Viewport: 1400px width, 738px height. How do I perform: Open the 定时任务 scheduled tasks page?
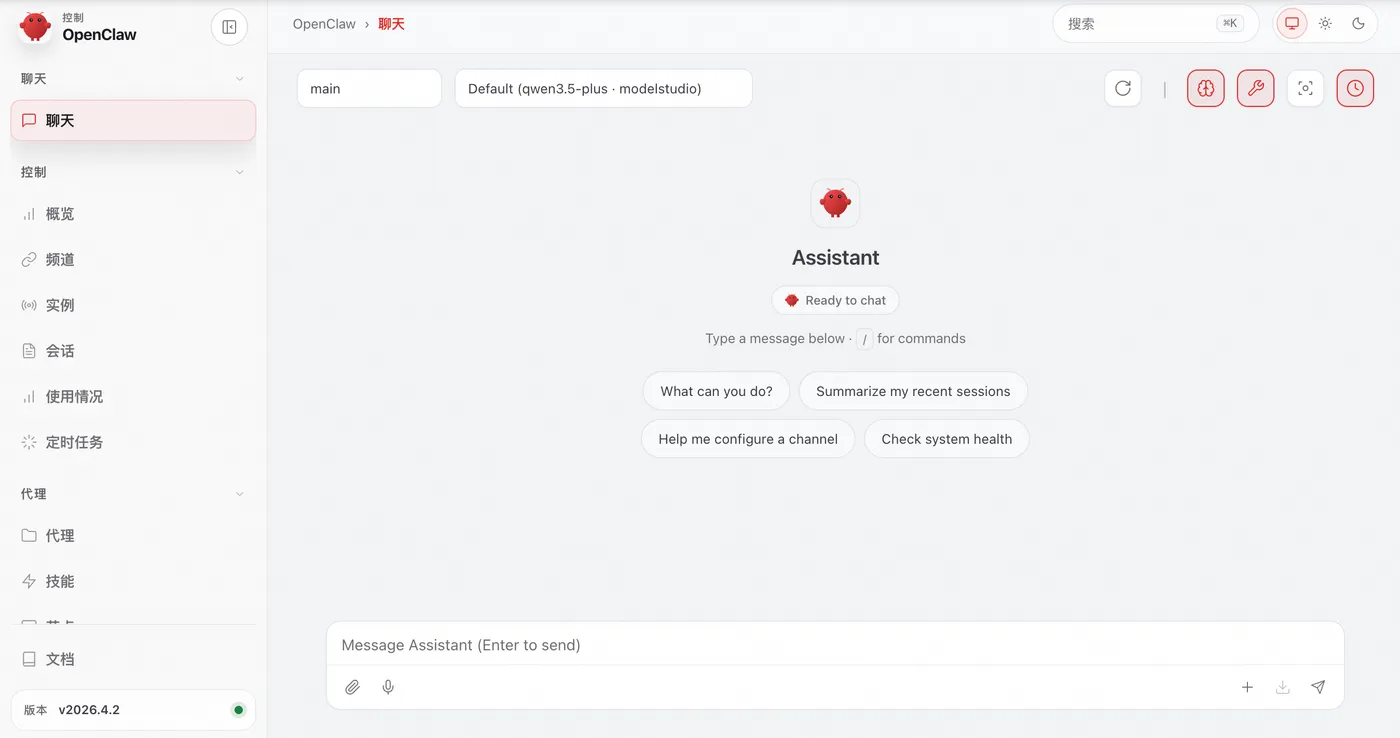pyautogui.click(x=133, y=442)
